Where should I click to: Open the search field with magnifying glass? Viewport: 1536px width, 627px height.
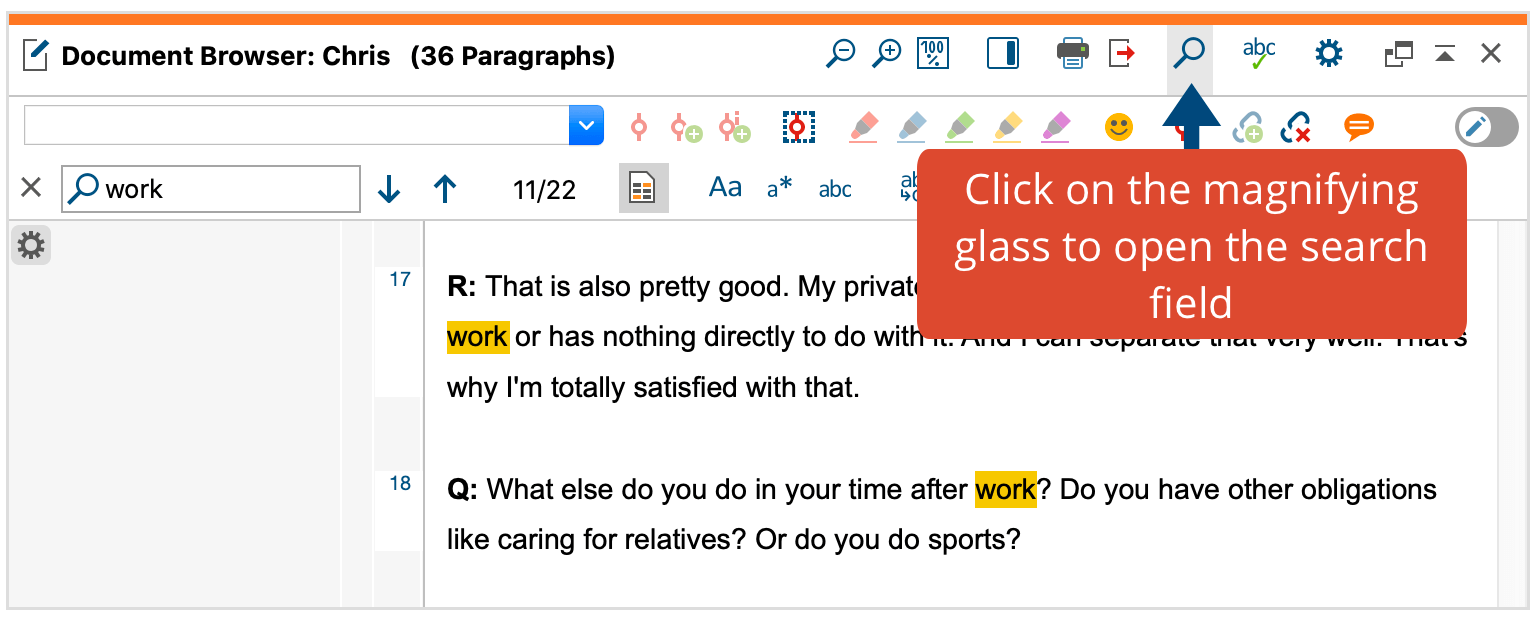pos(1189,53)
